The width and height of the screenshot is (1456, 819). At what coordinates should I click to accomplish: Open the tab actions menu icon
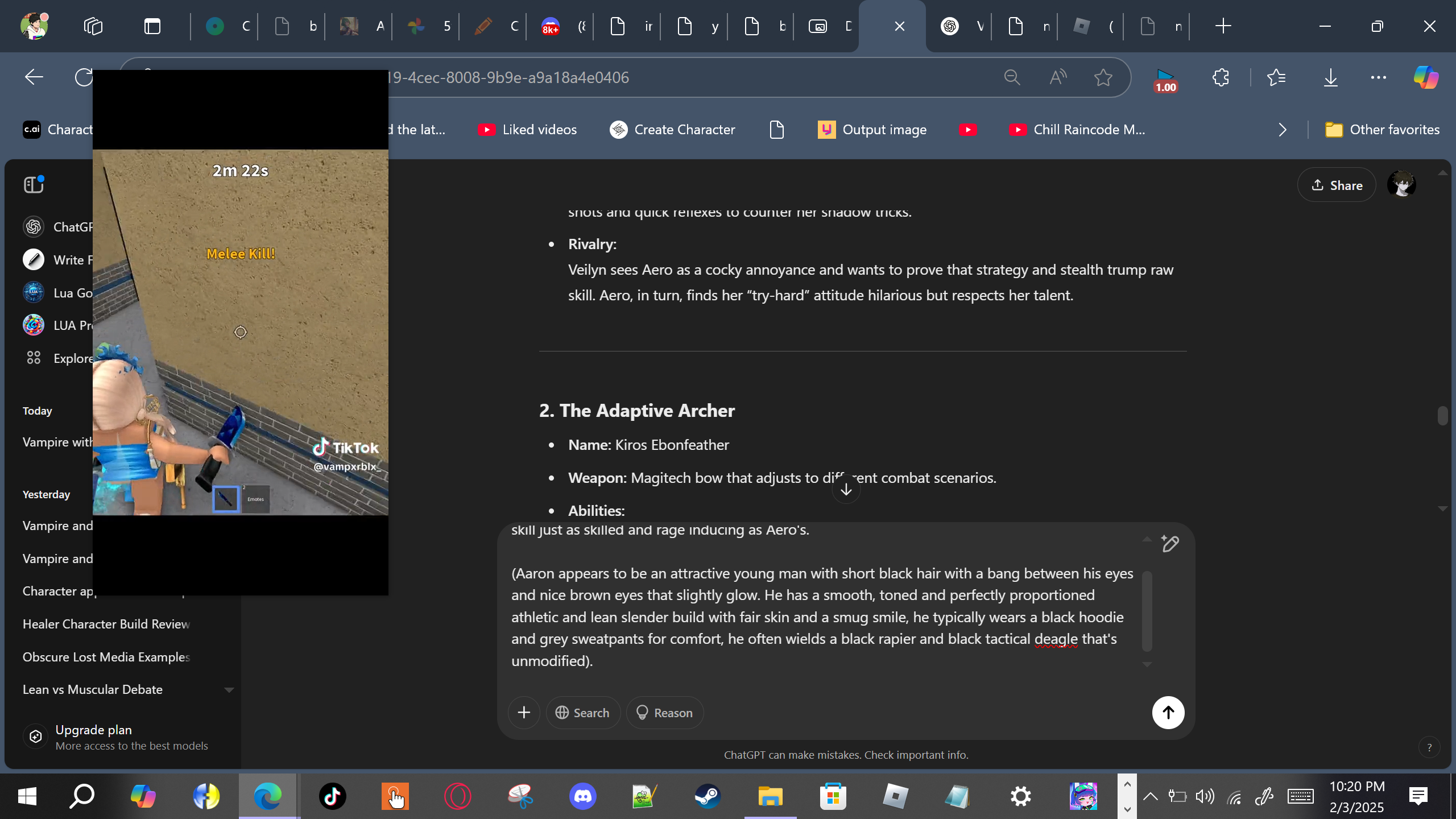point(152,26)
